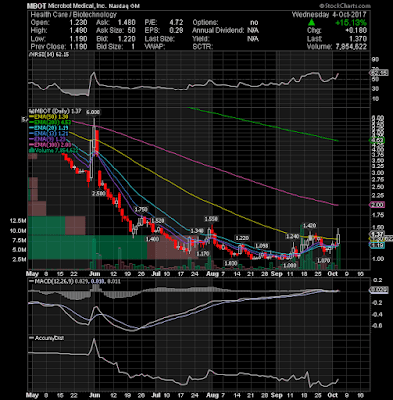
Task: Click the Chg value +0.180
Action: tap(356, 31)
